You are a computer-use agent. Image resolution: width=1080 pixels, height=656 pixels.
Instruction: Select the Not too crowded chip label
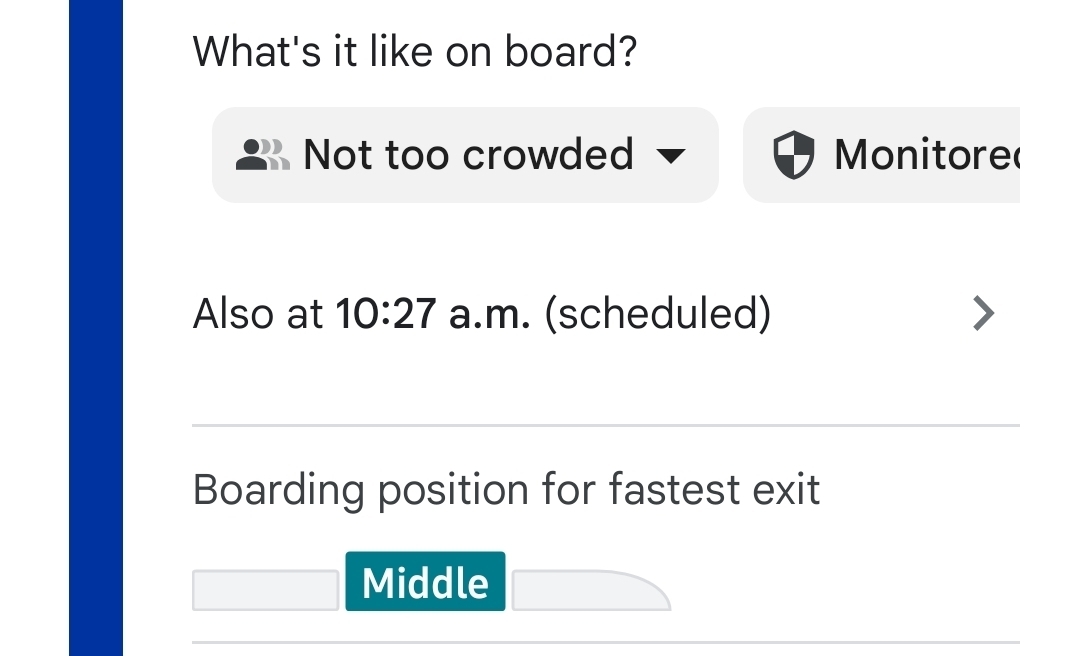[468, 155]
